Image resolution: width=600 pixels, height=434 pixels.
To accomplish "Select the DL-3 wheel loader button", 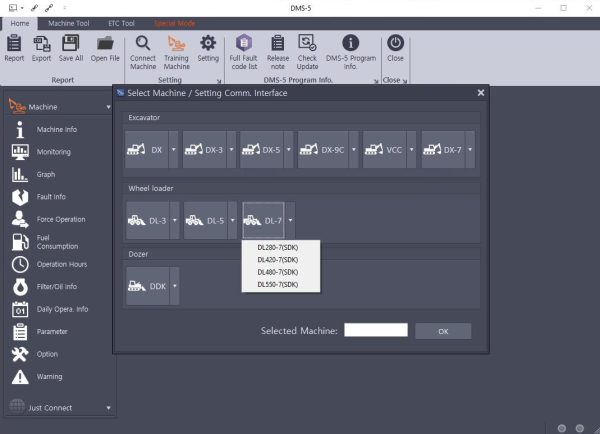I will coord(148,220).
